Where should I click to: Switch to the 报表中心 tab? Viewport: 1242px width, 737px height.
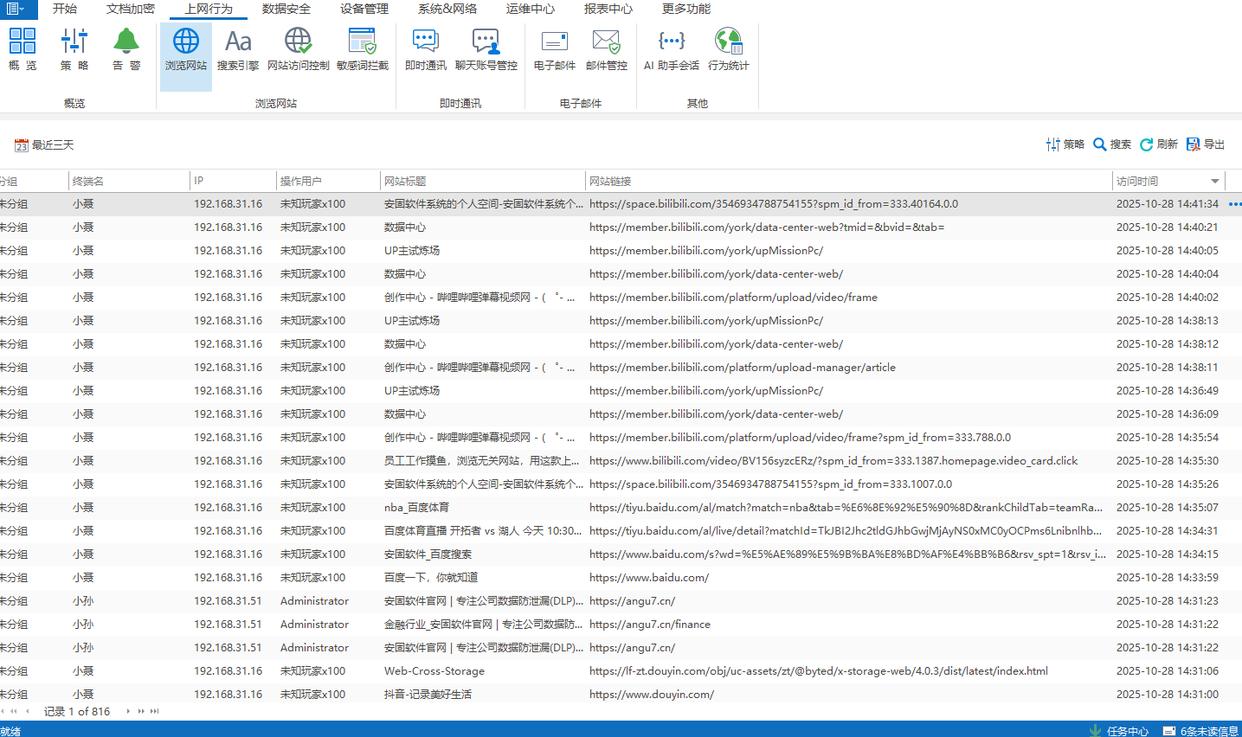tap(608, 9)
